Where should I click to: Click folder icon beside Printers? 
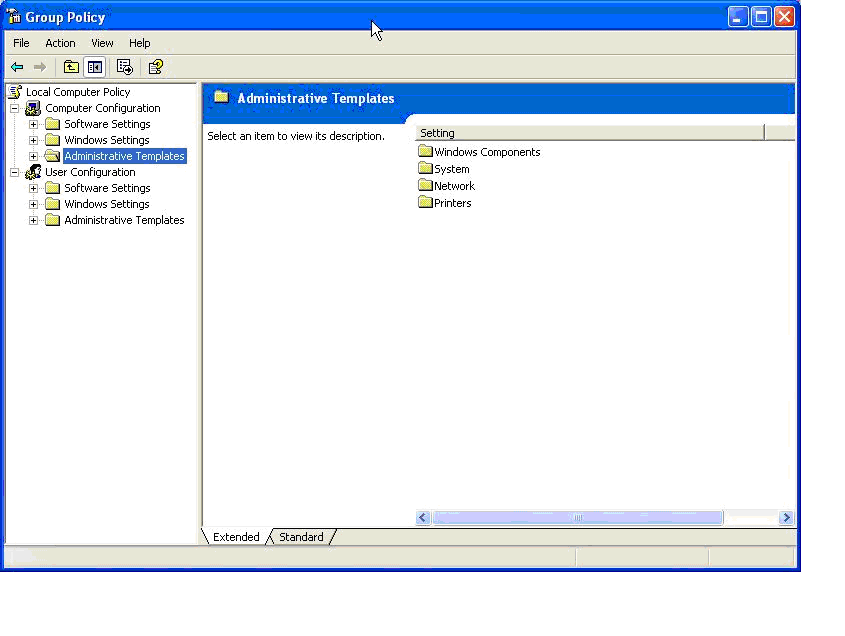click(425, 203)
